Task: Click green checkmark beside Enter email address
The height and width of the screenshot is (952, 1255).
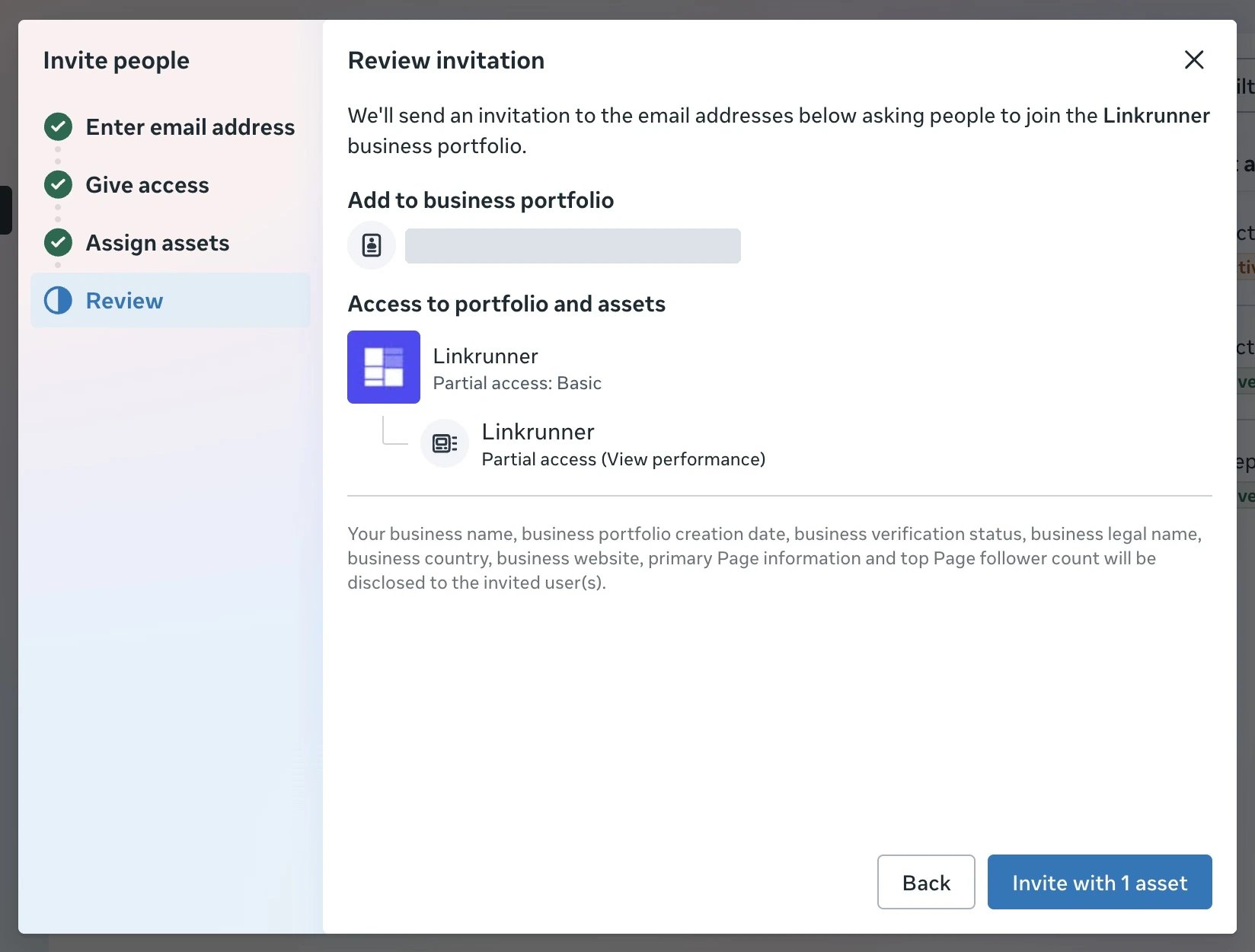Action: click(58, 126)
